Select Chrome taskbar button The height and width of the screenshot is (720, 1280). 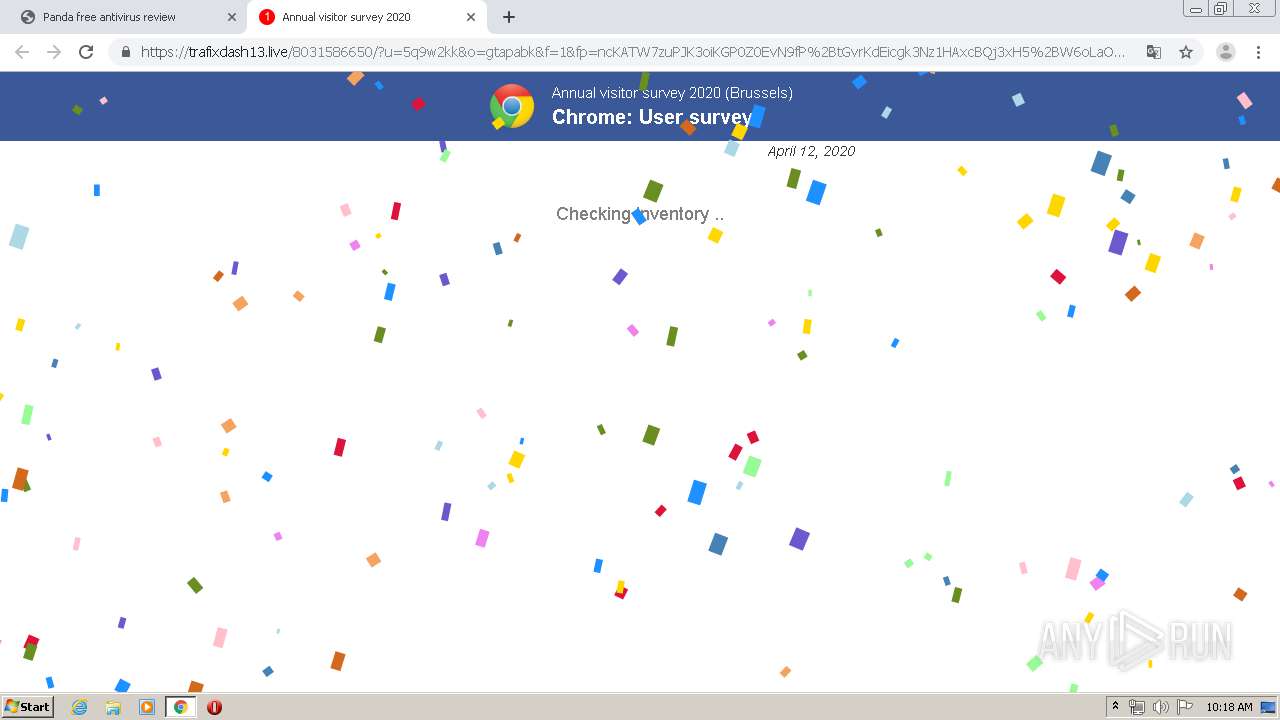pyautogui.click(x=181, y=707)
